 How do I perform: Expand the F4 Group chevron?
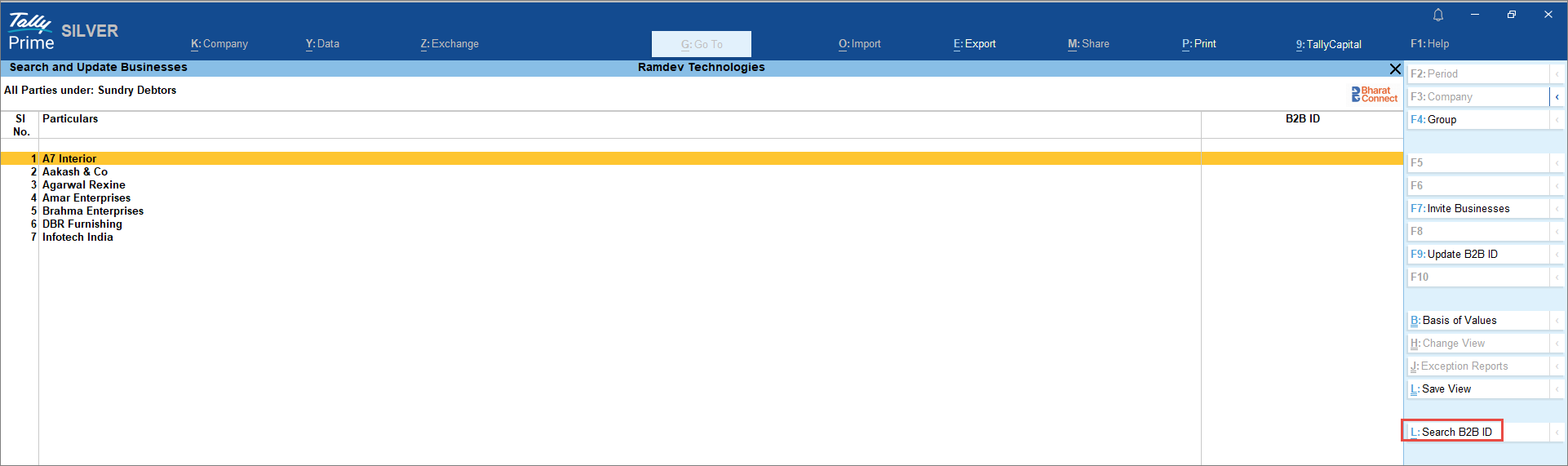click(1557, 120)
